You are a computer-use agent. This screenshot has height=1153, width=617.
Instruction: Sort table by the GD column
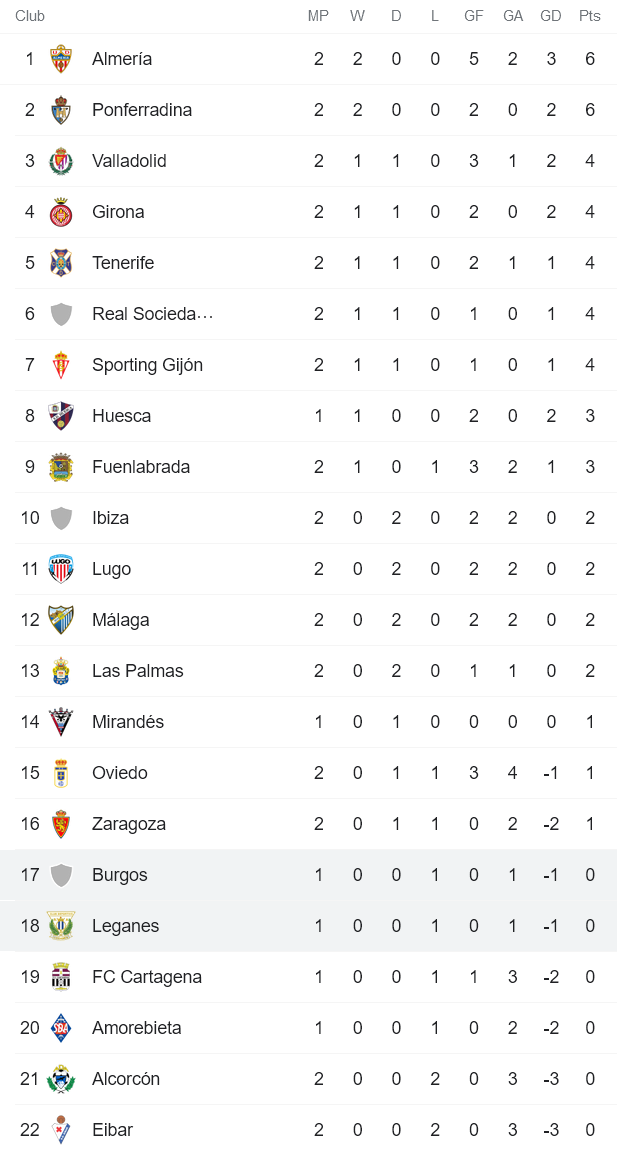(x=550, y=16)
